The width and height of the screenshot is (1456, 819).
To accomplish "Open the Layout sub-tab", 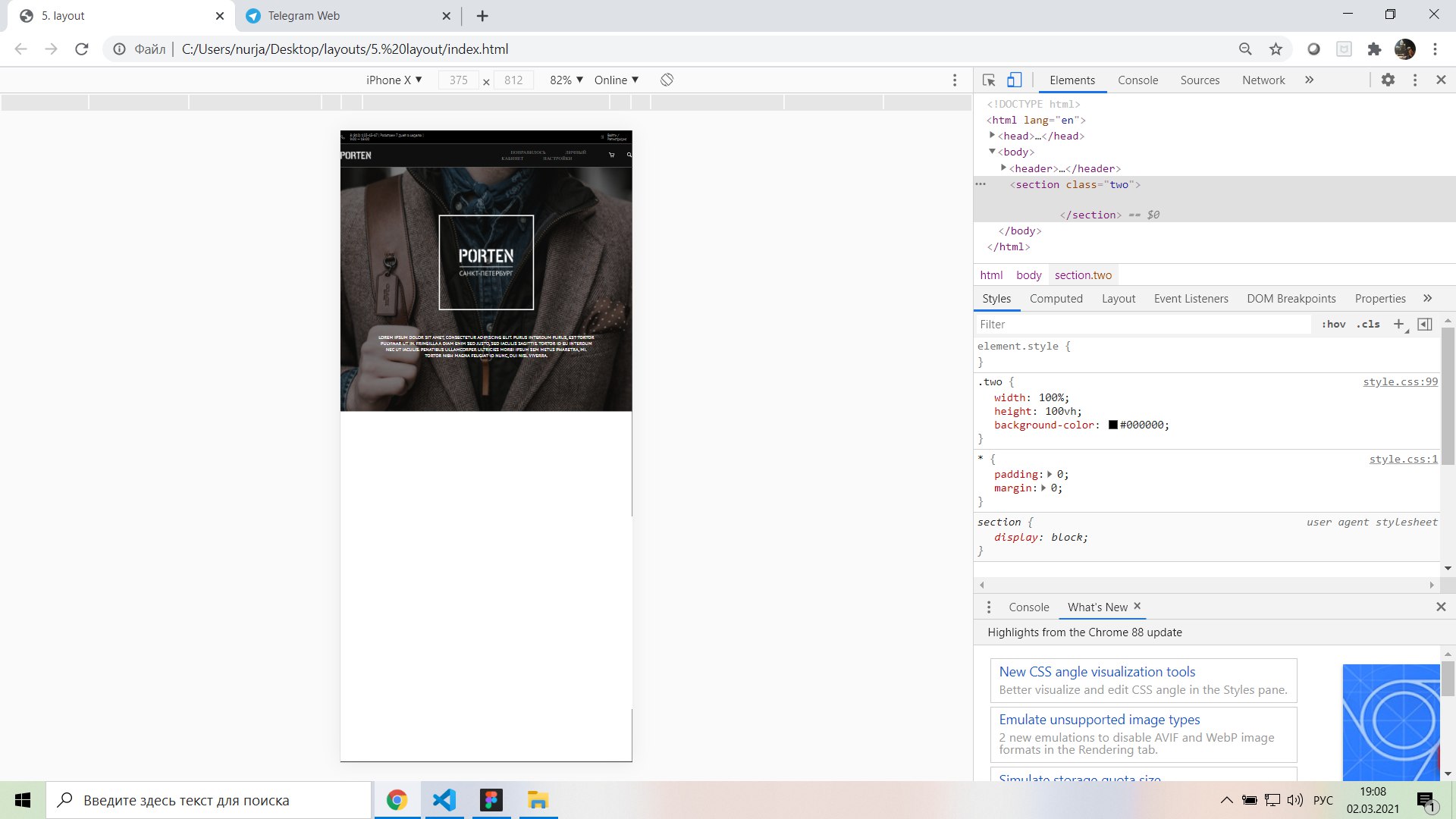I will 1119,299.
